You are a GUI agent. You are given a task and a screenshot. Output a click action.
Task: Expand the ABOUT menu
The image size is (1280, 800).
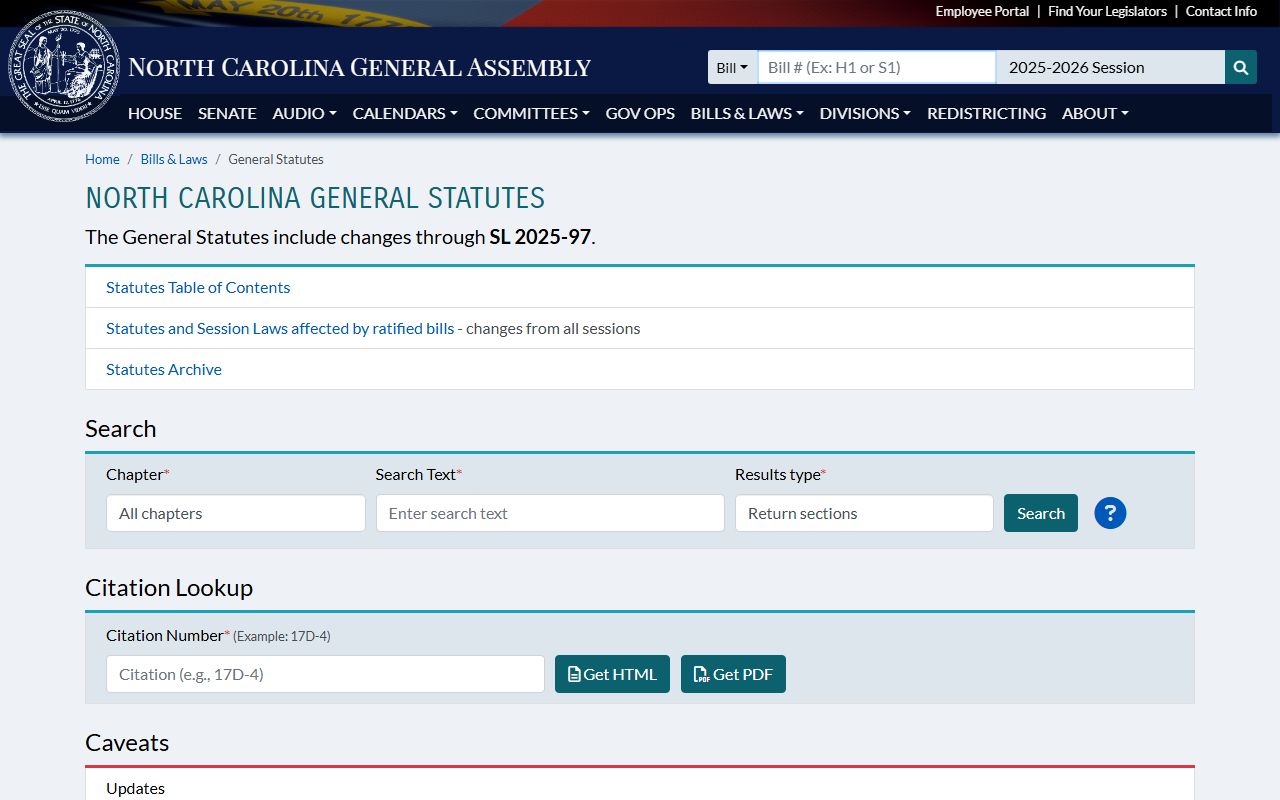1095,113
